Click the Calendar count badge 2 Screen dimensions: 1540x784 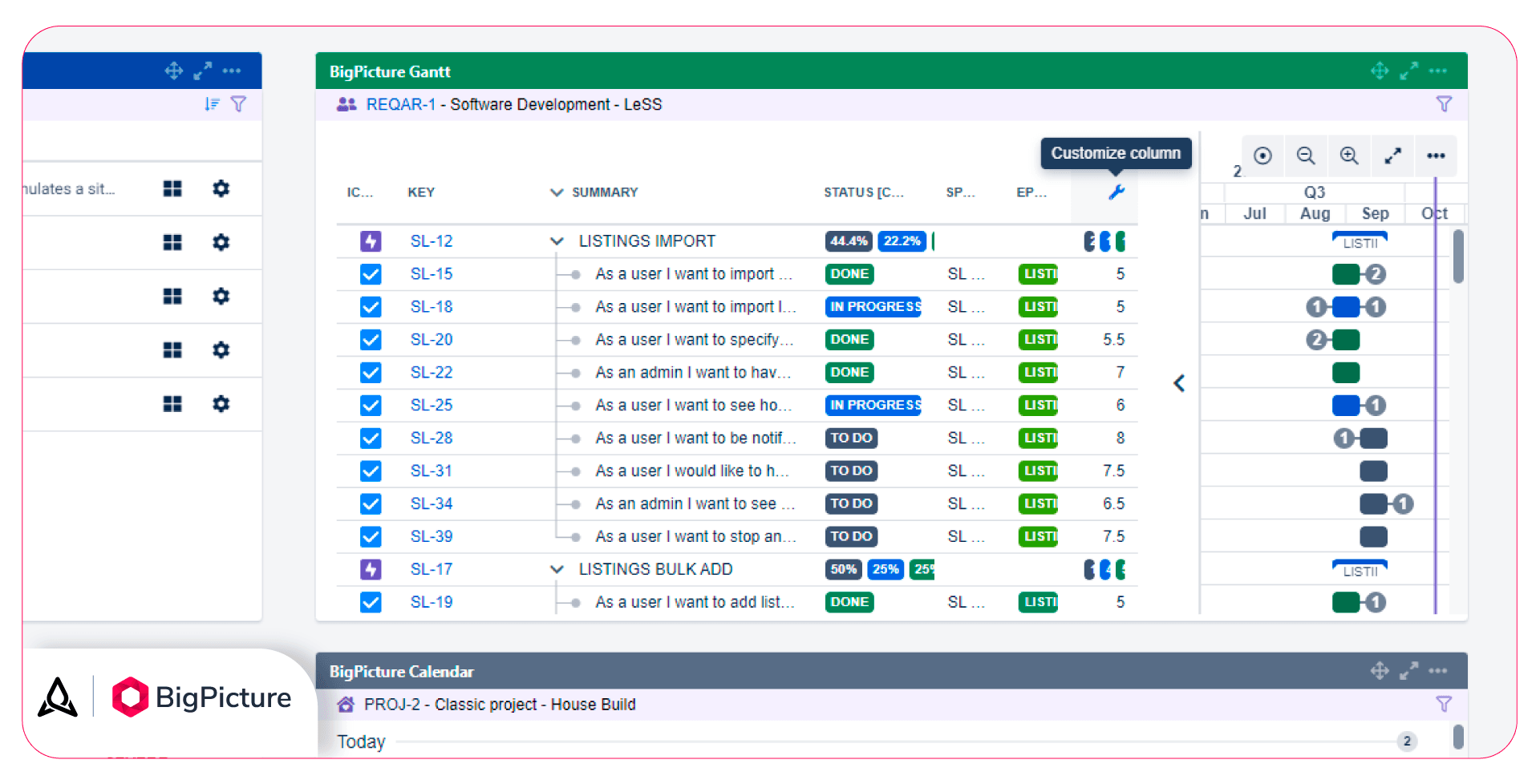click(x=1407, y=742)
